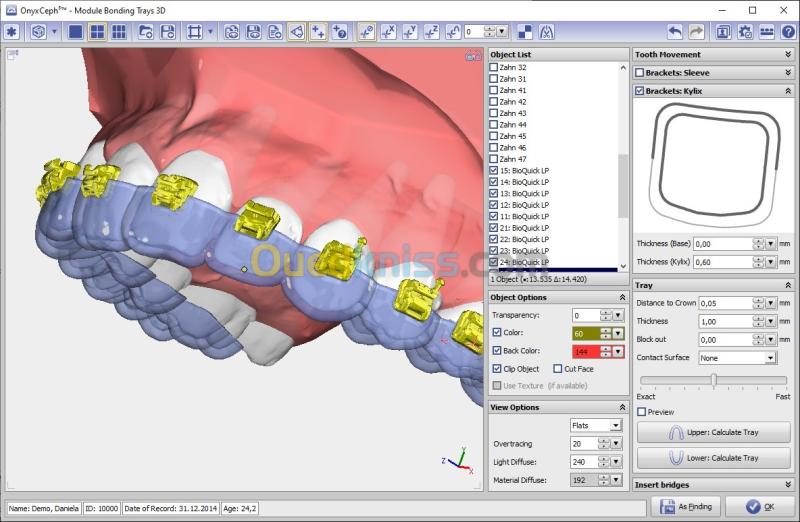This screenshot has width=800, height=522.
Task: Select the Y axis tool
Action: [410, 32]
